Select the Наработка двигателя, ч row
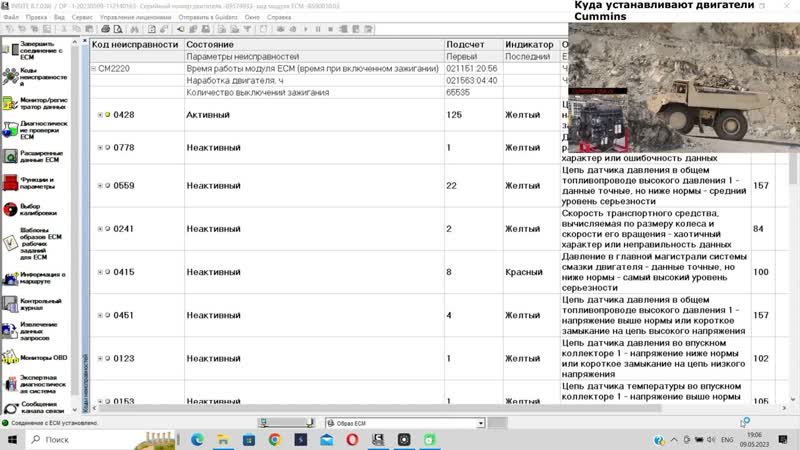 pos(314,81)
